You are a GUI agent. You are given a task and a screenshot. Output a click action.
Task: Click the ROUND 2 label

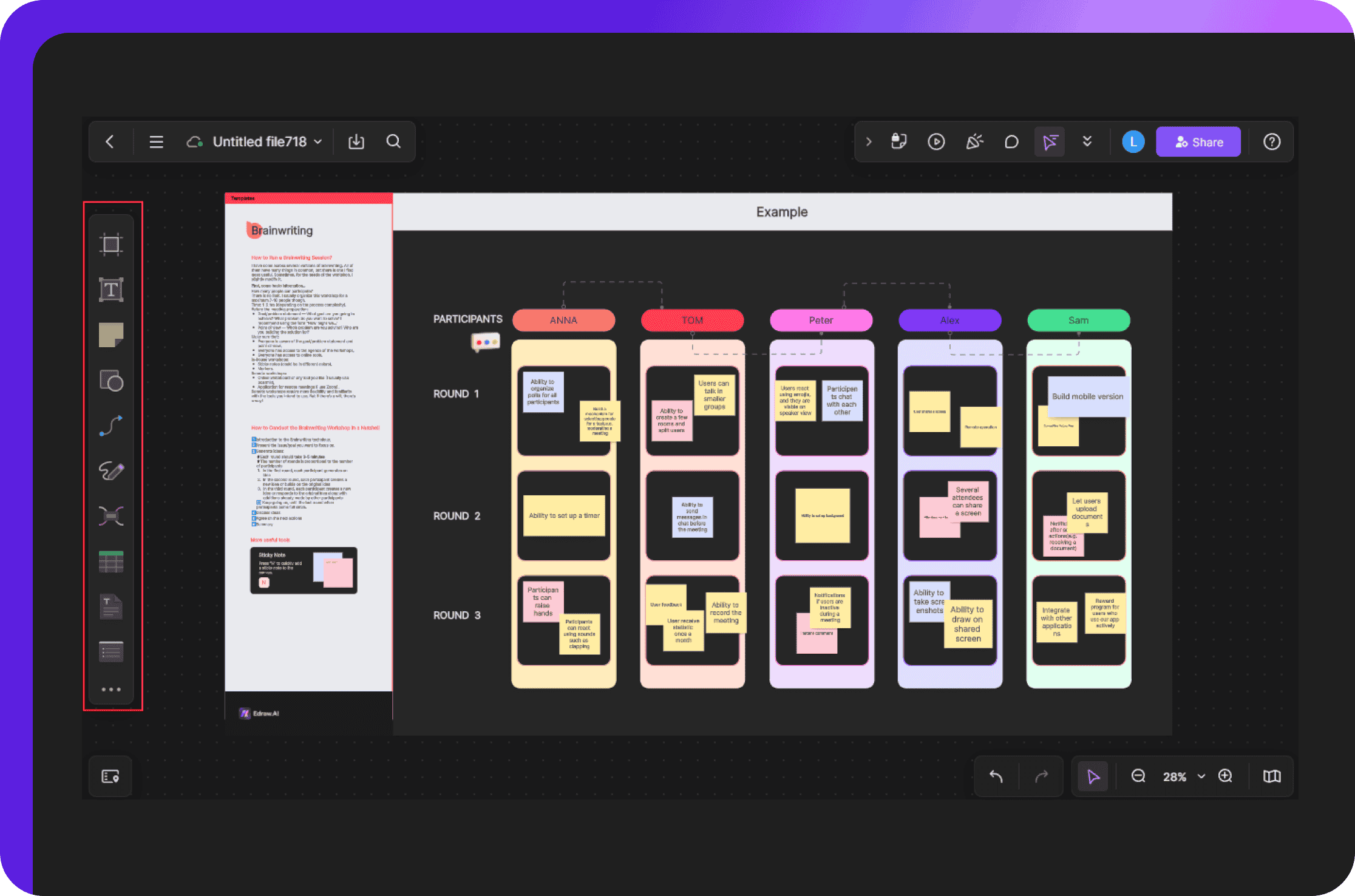pyautogui.click(x=457, y=515)
